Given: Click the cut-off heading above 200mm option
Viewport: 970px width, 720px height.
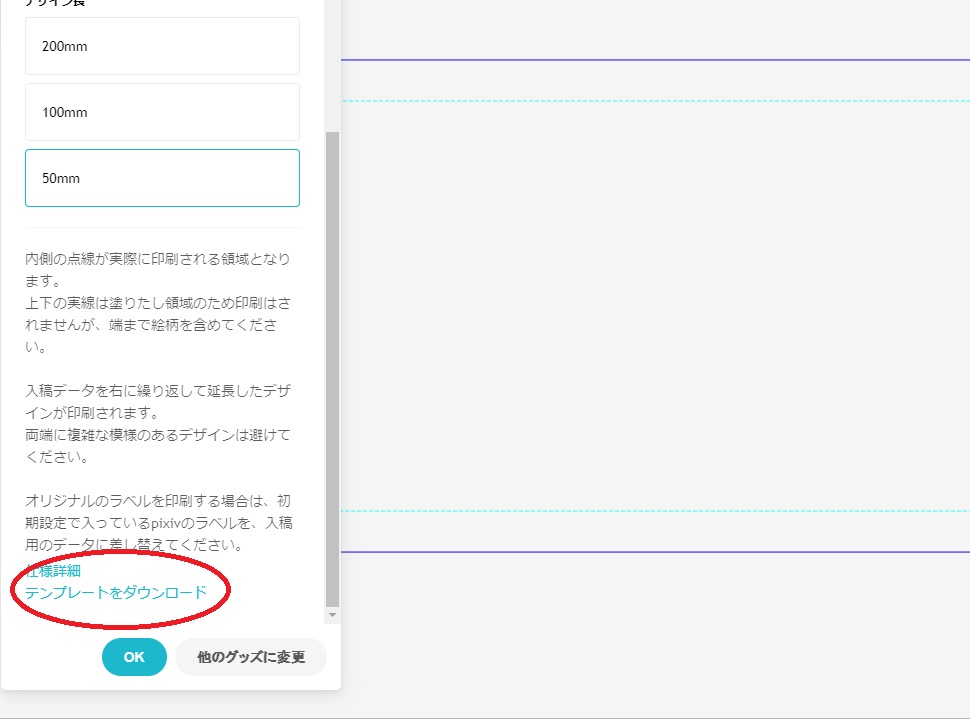Looking at the screenshot, I should (x=55, y=4).
